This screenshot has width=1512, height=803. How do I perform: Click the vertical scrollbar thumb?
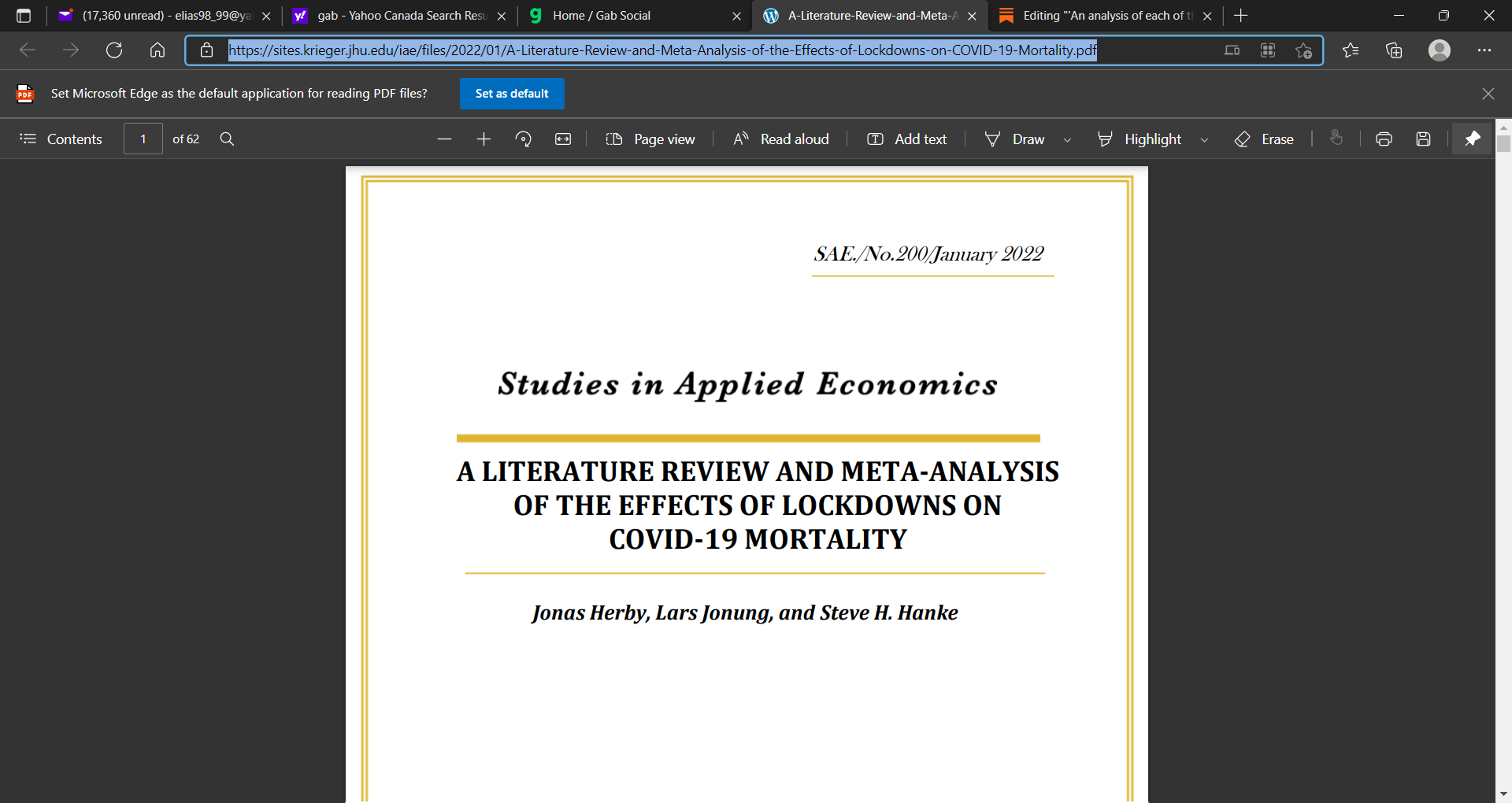1504,143
